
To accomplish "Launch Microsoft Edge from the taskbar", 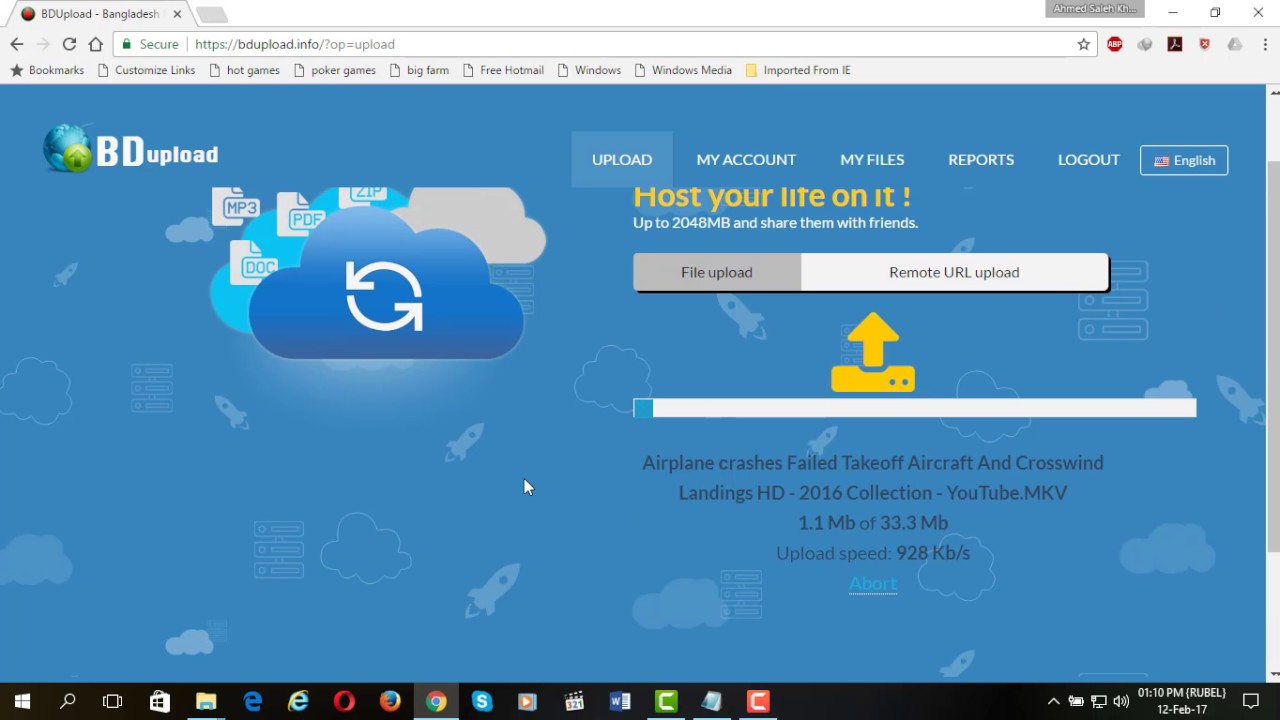I will point(252,701).
